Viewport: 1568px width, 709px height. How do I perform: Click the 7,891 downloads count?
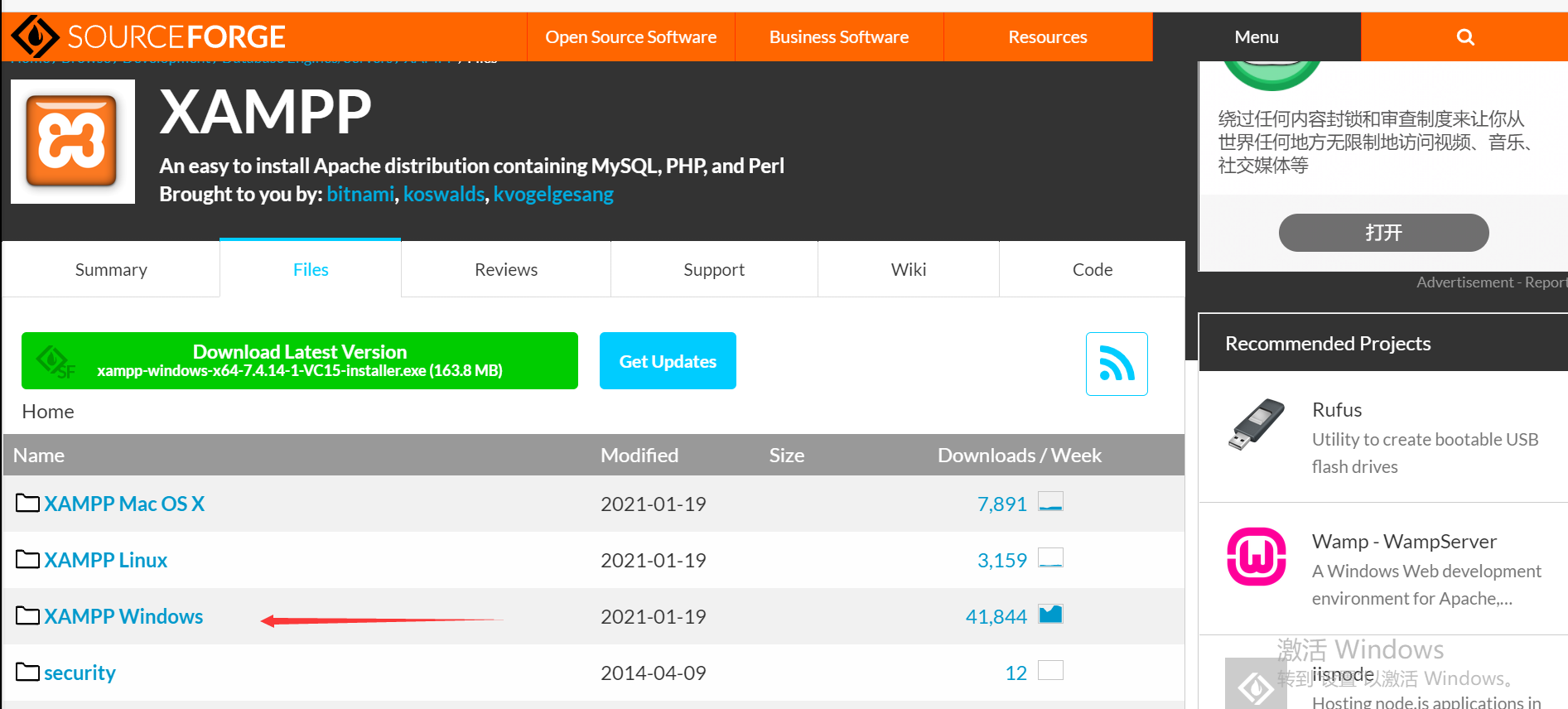1001,504
